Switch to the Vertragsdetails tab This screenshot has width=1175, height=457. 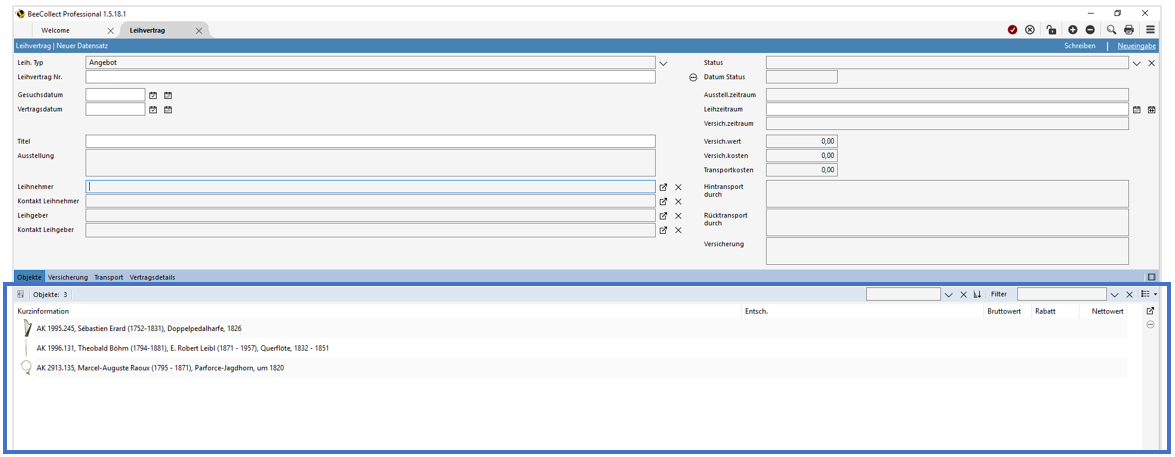(152, 277)
